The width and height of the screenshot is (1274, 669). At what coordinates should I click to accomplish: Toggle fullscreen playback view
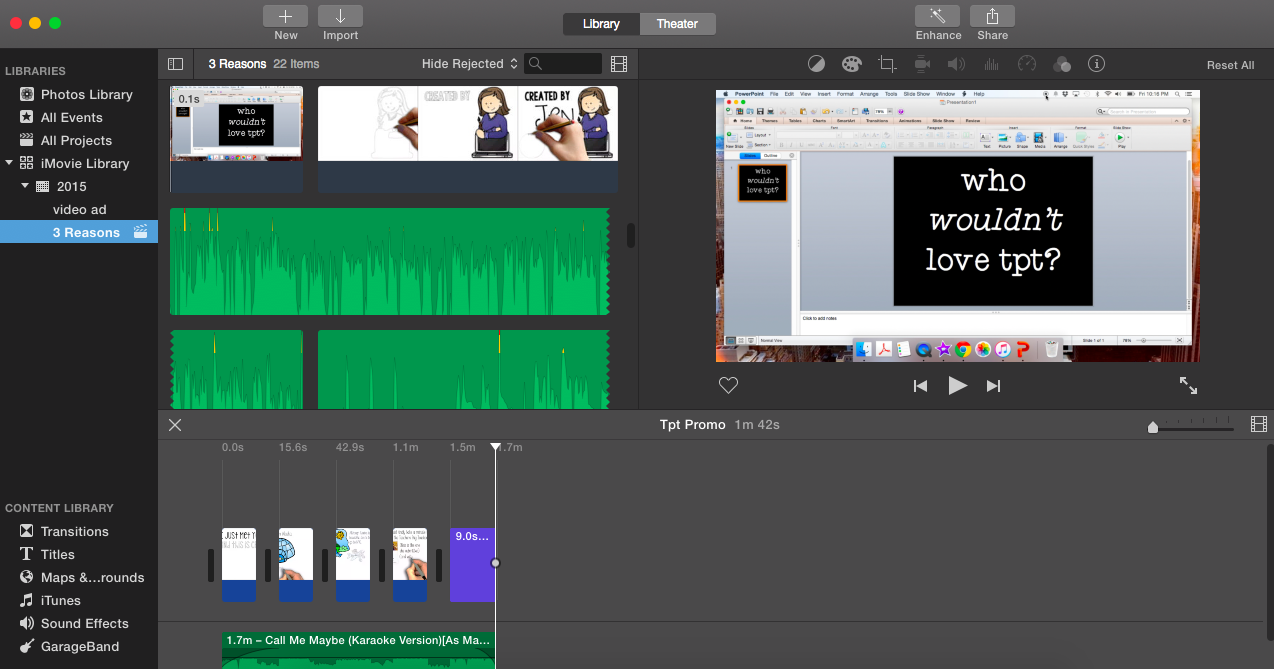click(1188, 385)
